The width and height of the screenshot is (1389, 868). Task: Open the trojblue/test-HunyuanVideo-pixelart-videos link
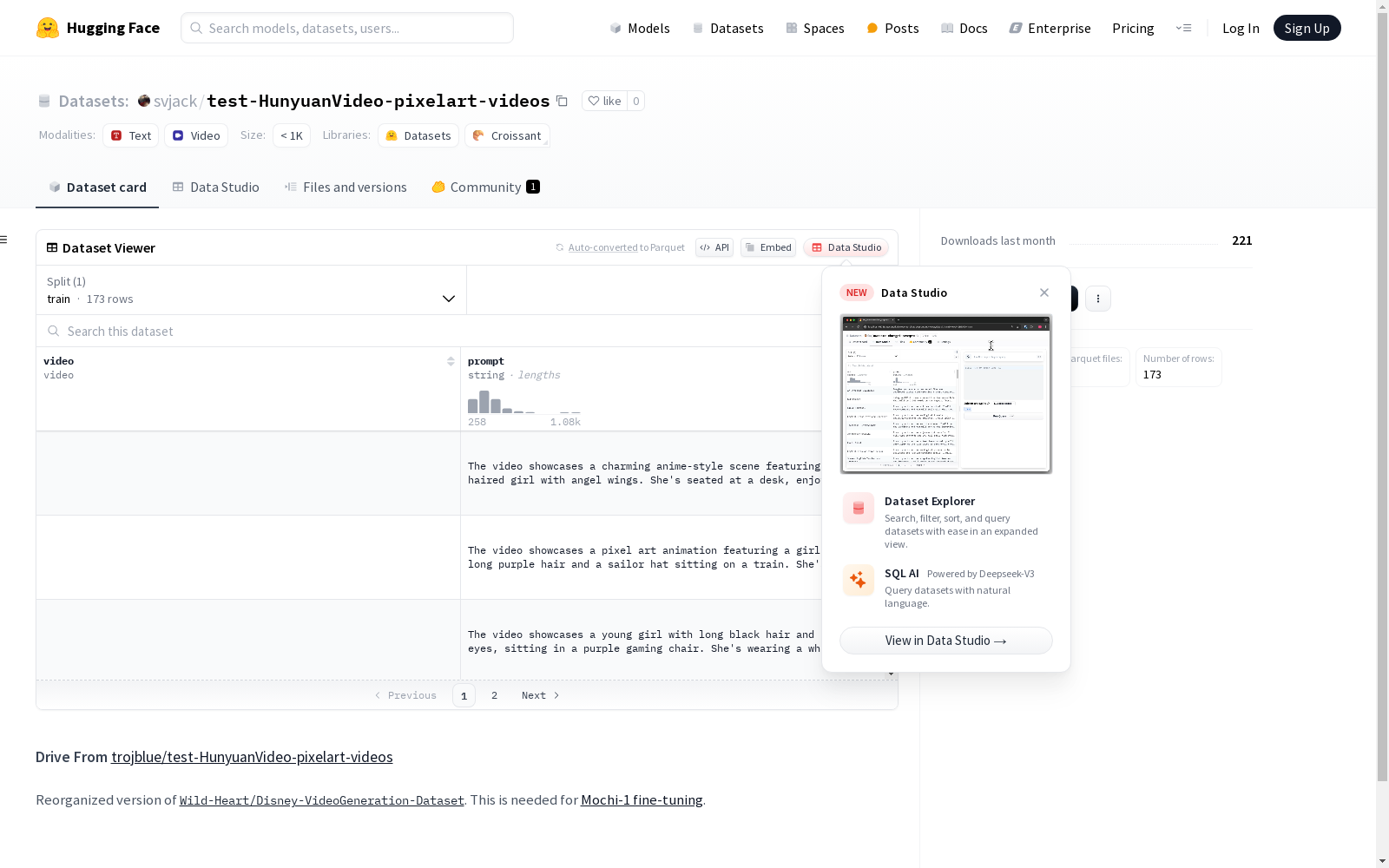click(x=252, y=757)
